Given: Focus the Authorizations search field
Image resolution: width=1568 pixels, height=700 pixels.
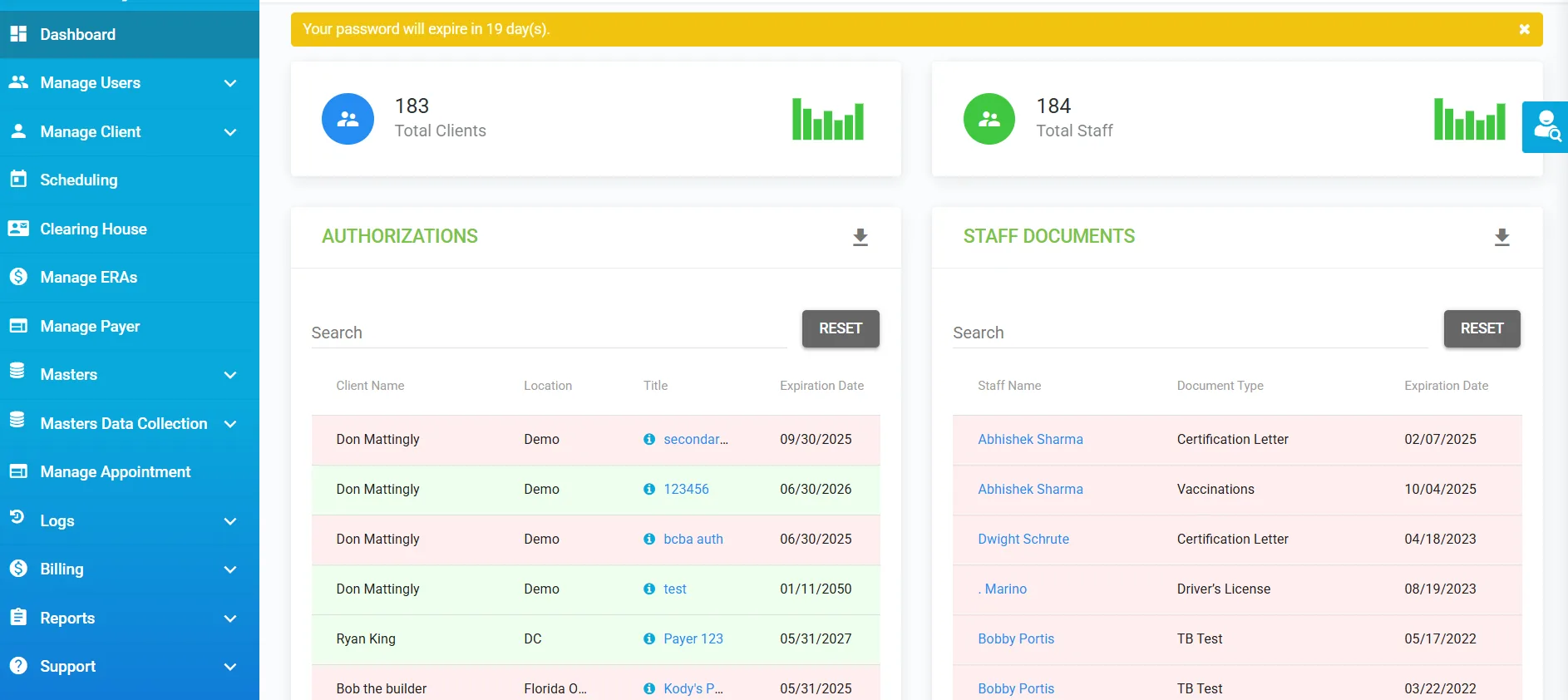Looking at the screenshot, I should point(549,333).
